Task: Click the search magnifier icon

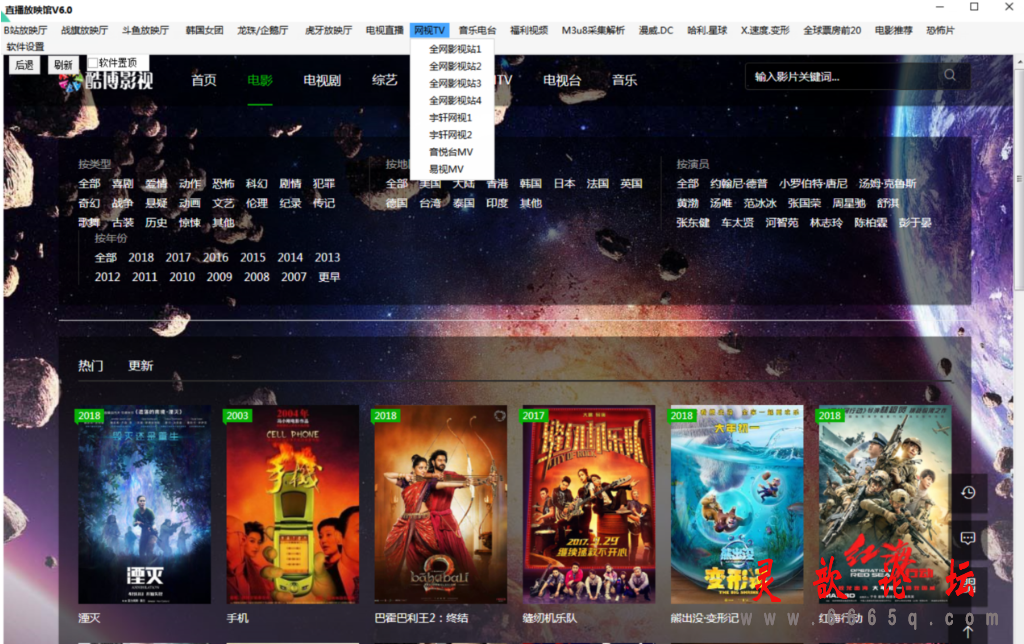Action: 950,75
